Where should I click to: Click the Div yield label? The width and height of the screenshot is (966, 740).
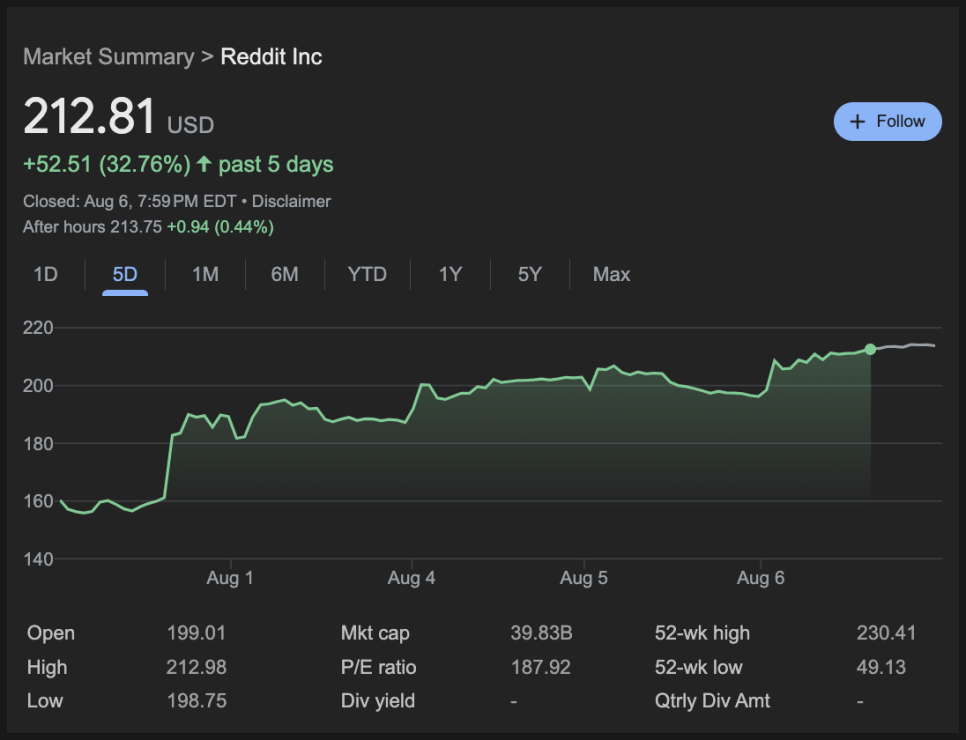point(378,701)
